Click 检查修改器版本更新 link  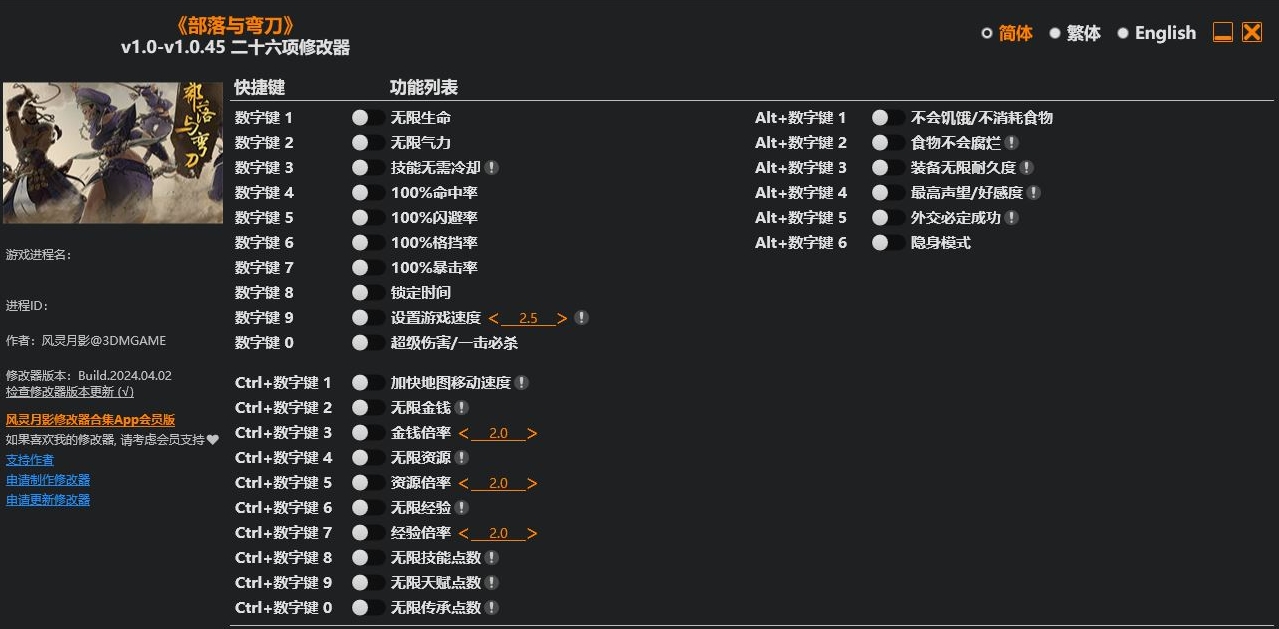(70, 391)
